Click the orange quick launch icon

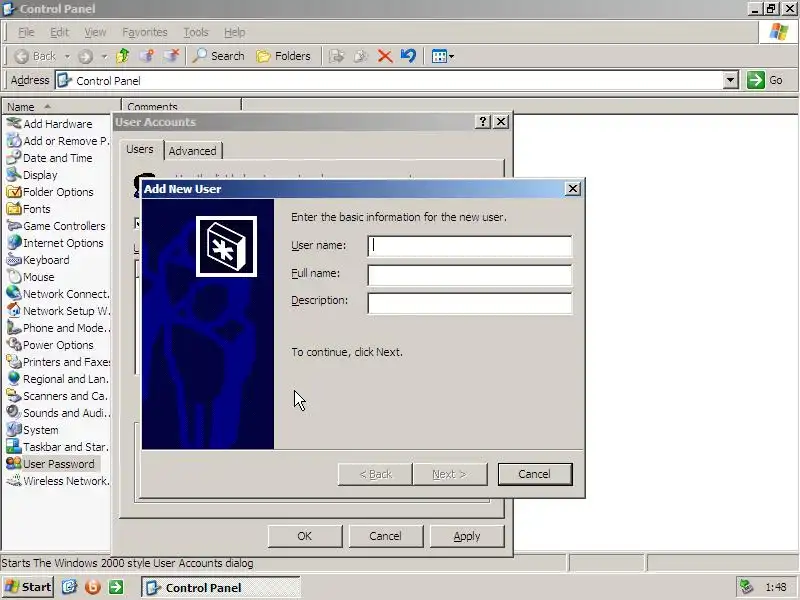(x=93, y=587)
